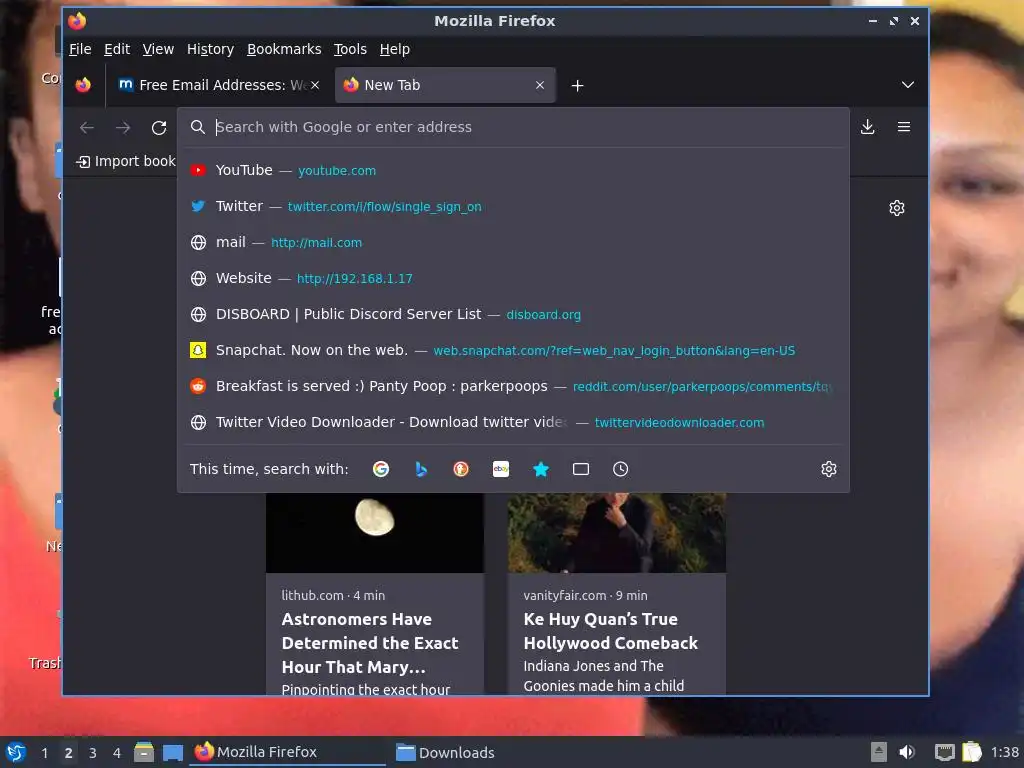1024x768 pixels.
Task: Click the moon article thumbnail
Action: [375, 533]
